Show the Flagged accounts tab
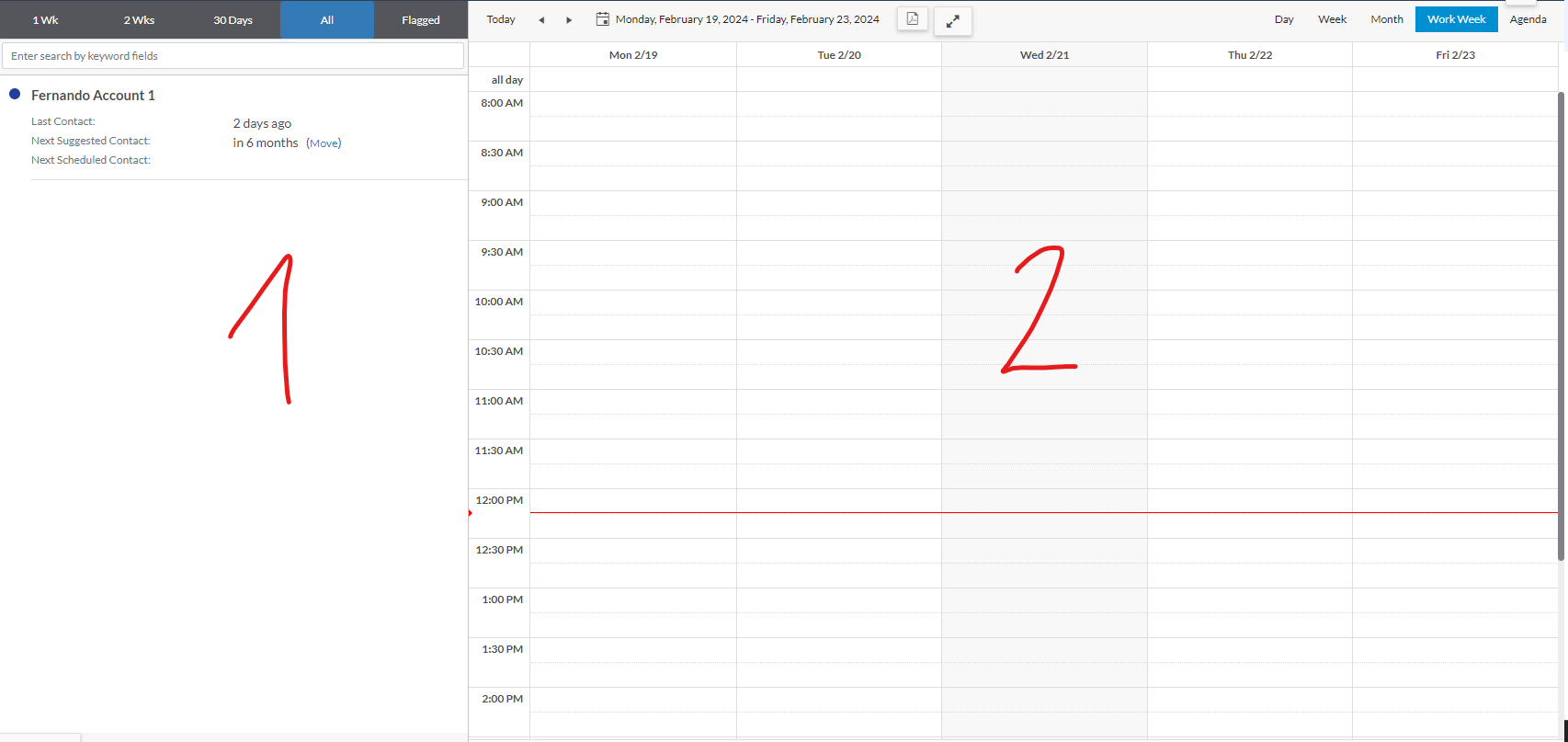The image size is (1568, 742). (421, 20)
